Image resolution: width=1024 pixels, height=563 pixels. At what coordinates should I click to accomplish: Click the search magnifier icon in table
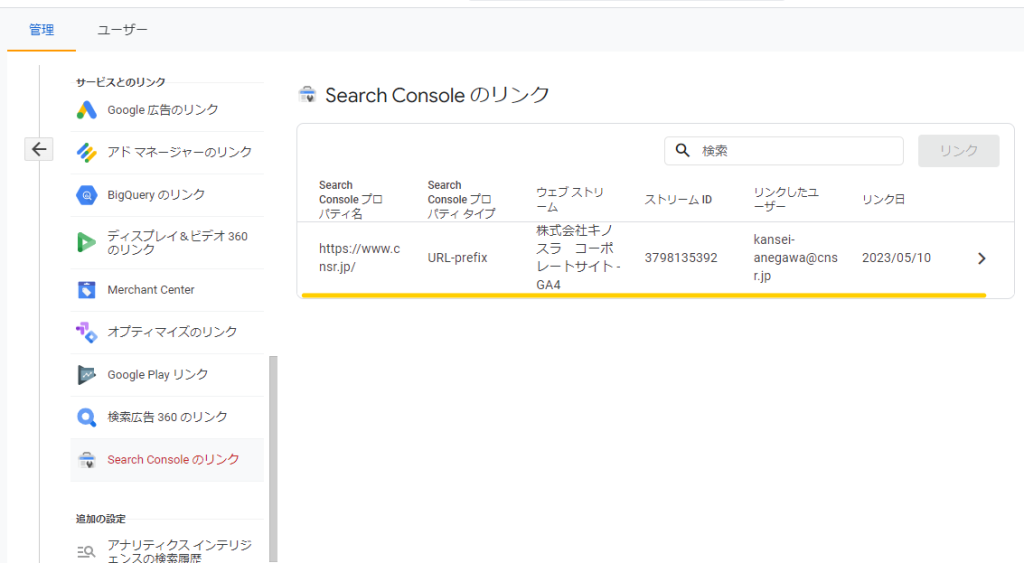[x=682, y=151]
